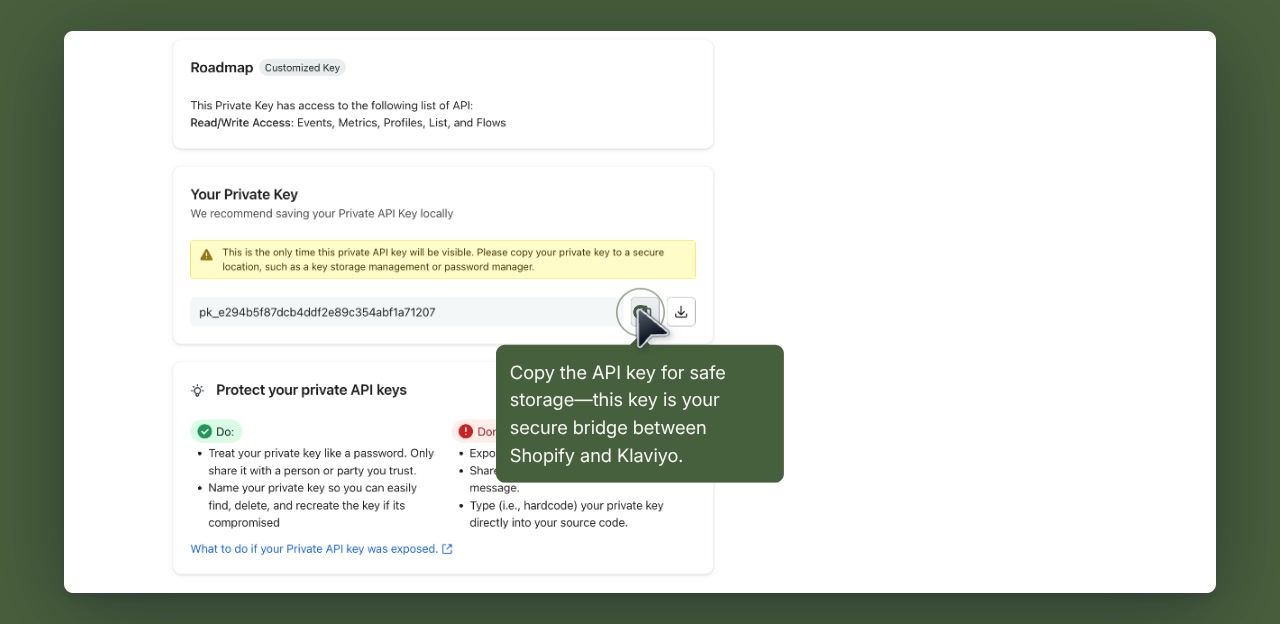This screenshot has width=1280, height=624.
Task: Click the Protect your private API keys heading
Action: pos(311,390)
